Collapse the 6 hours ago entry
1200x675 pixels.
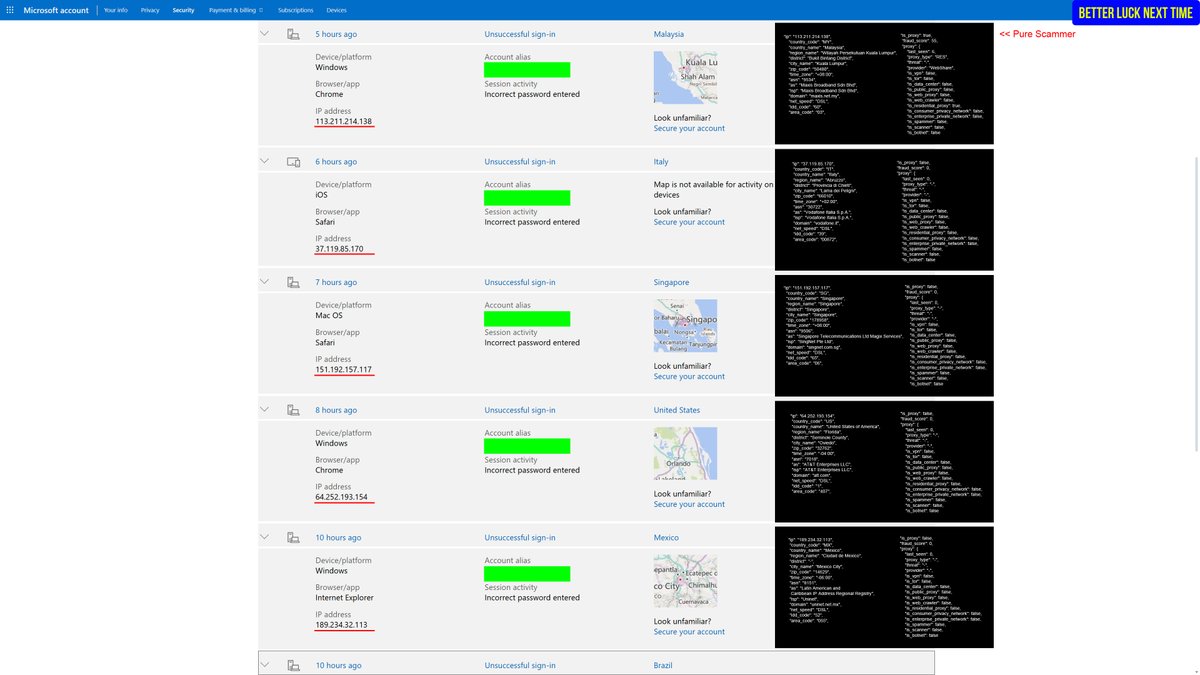(265, 161)
